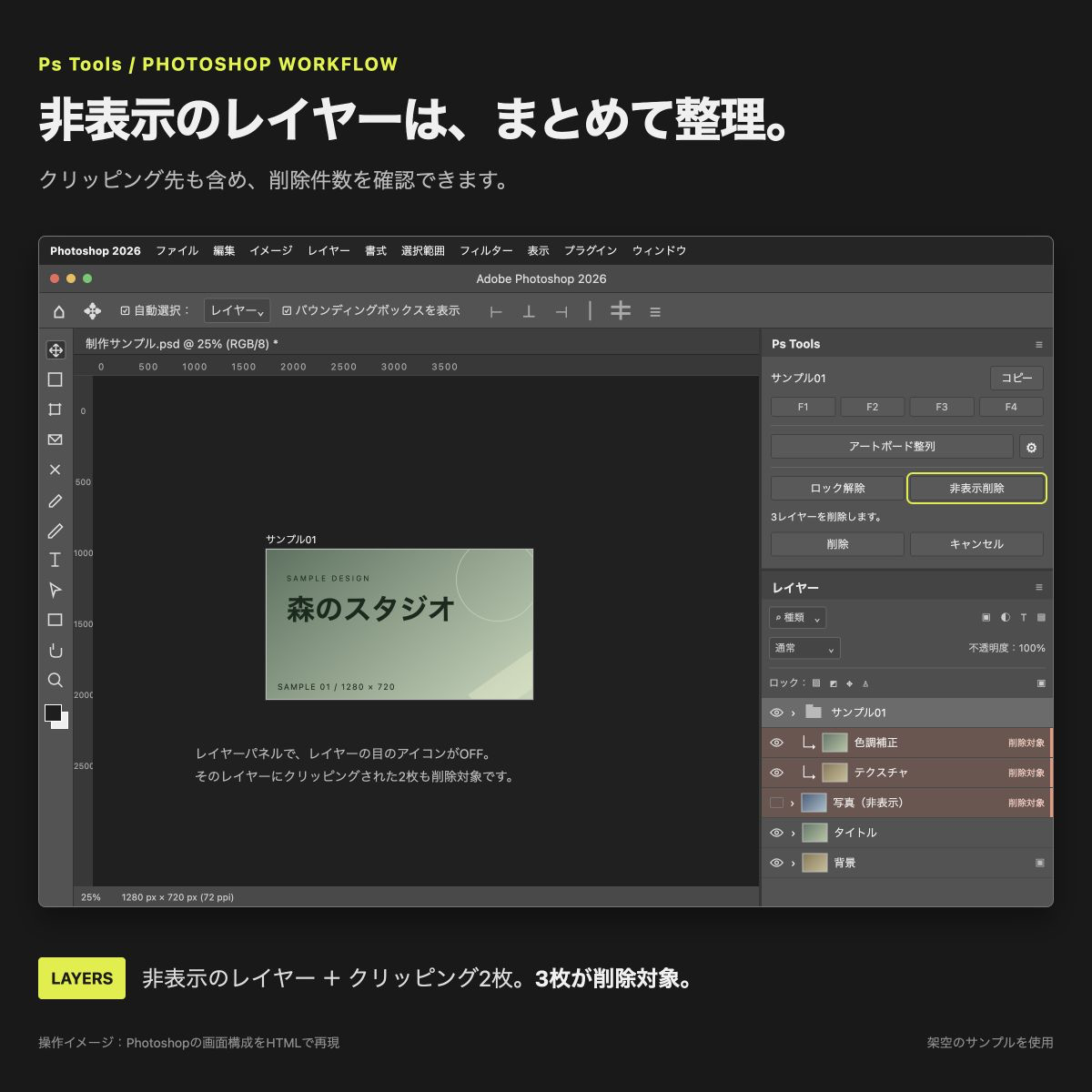Show the 写真（非表示） layer

[x=776, y=803]
